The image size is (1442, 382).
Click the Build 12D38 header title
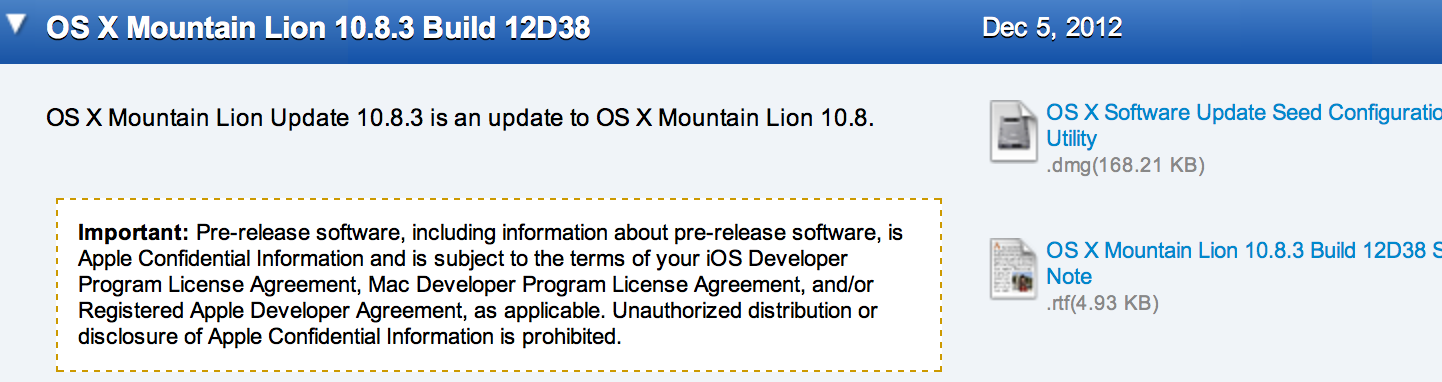(318, 27)
